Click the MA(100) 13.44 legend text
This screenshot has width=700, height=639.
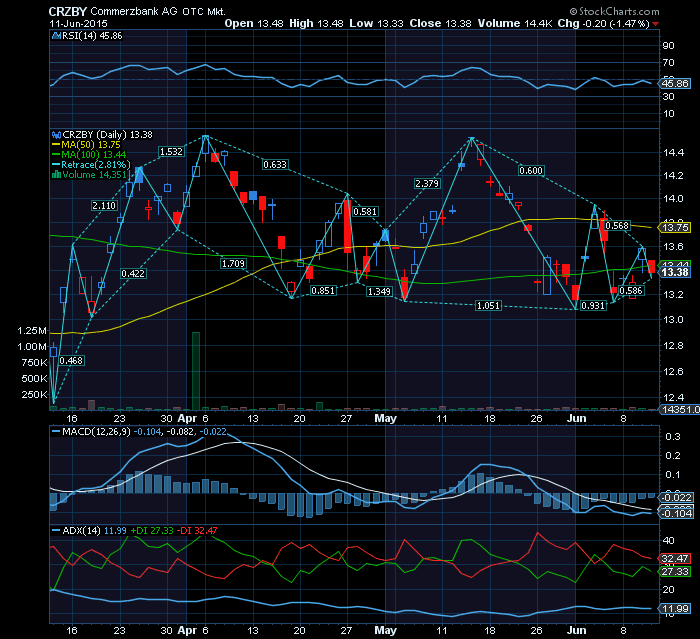(94, 155)
